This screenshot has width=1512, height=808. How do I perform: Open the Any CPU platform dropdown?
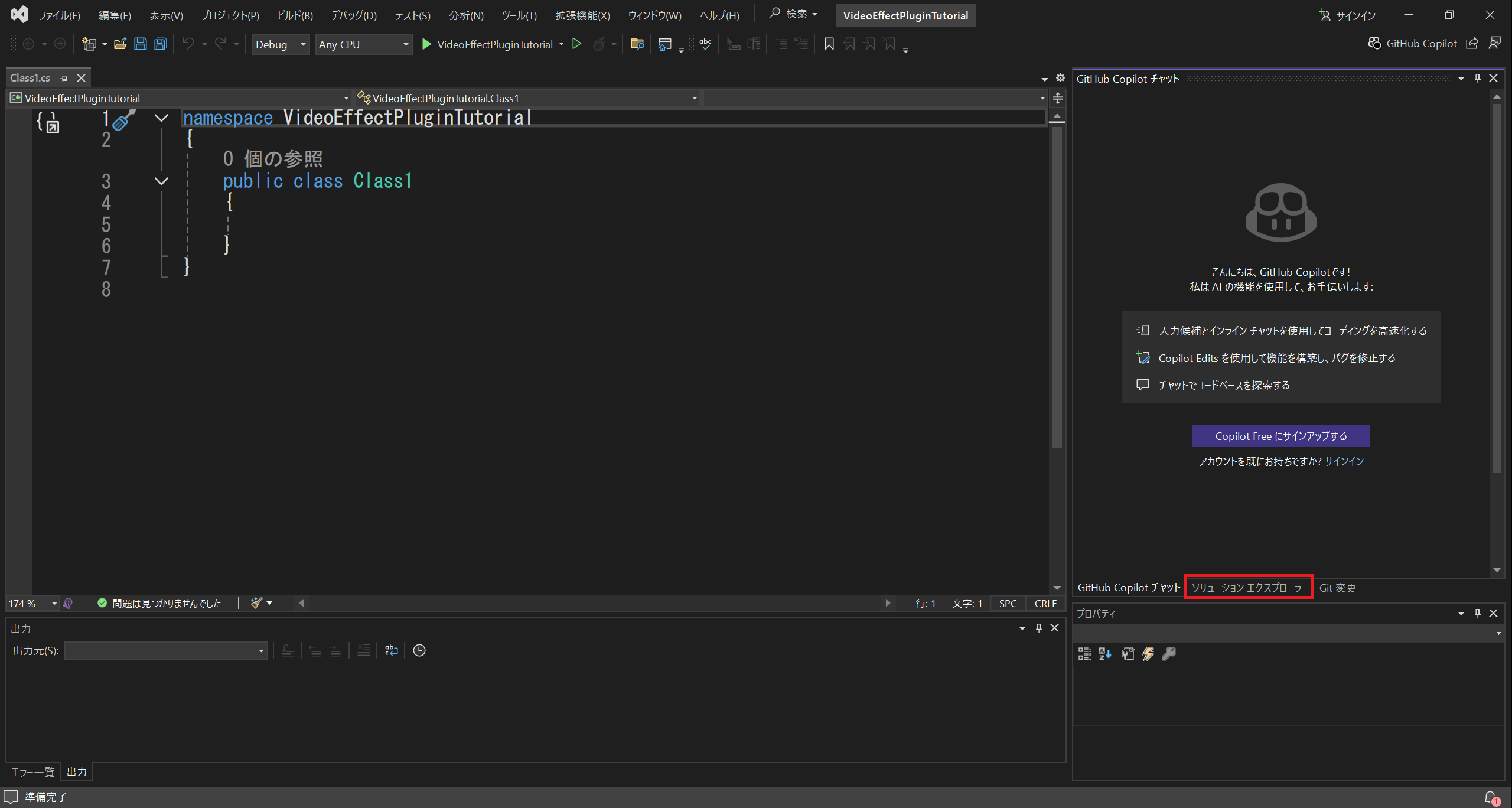pos(363,44)
